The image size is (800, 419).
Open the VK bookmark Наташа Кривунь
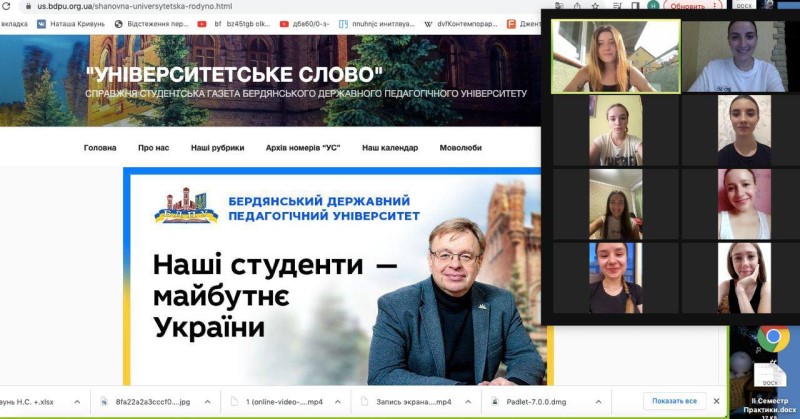(x=71, y=23)
